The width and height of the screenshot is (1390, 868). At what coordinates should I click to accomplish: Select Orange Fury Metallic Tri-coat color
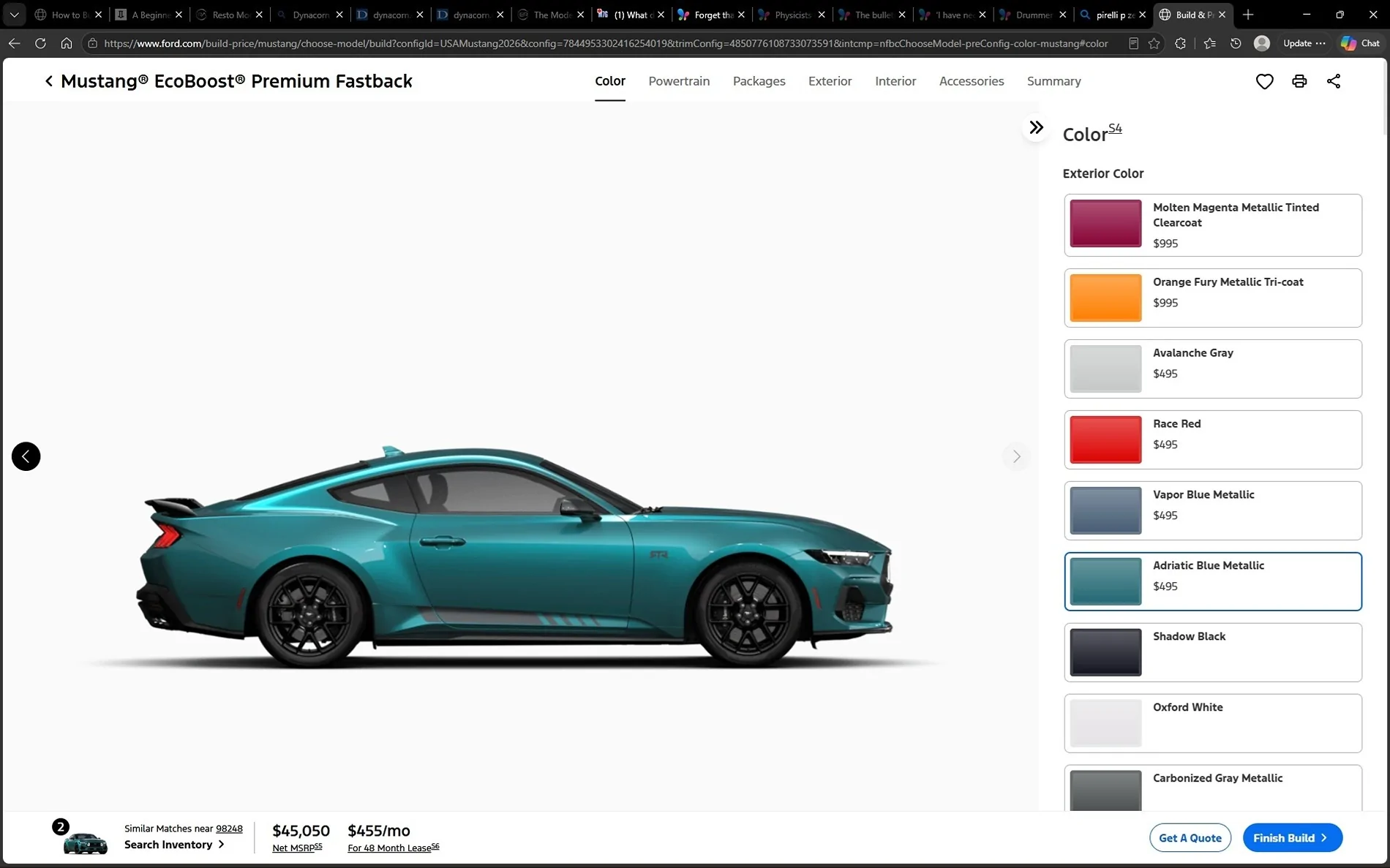pyautogui.click(x=1213, y=298)
